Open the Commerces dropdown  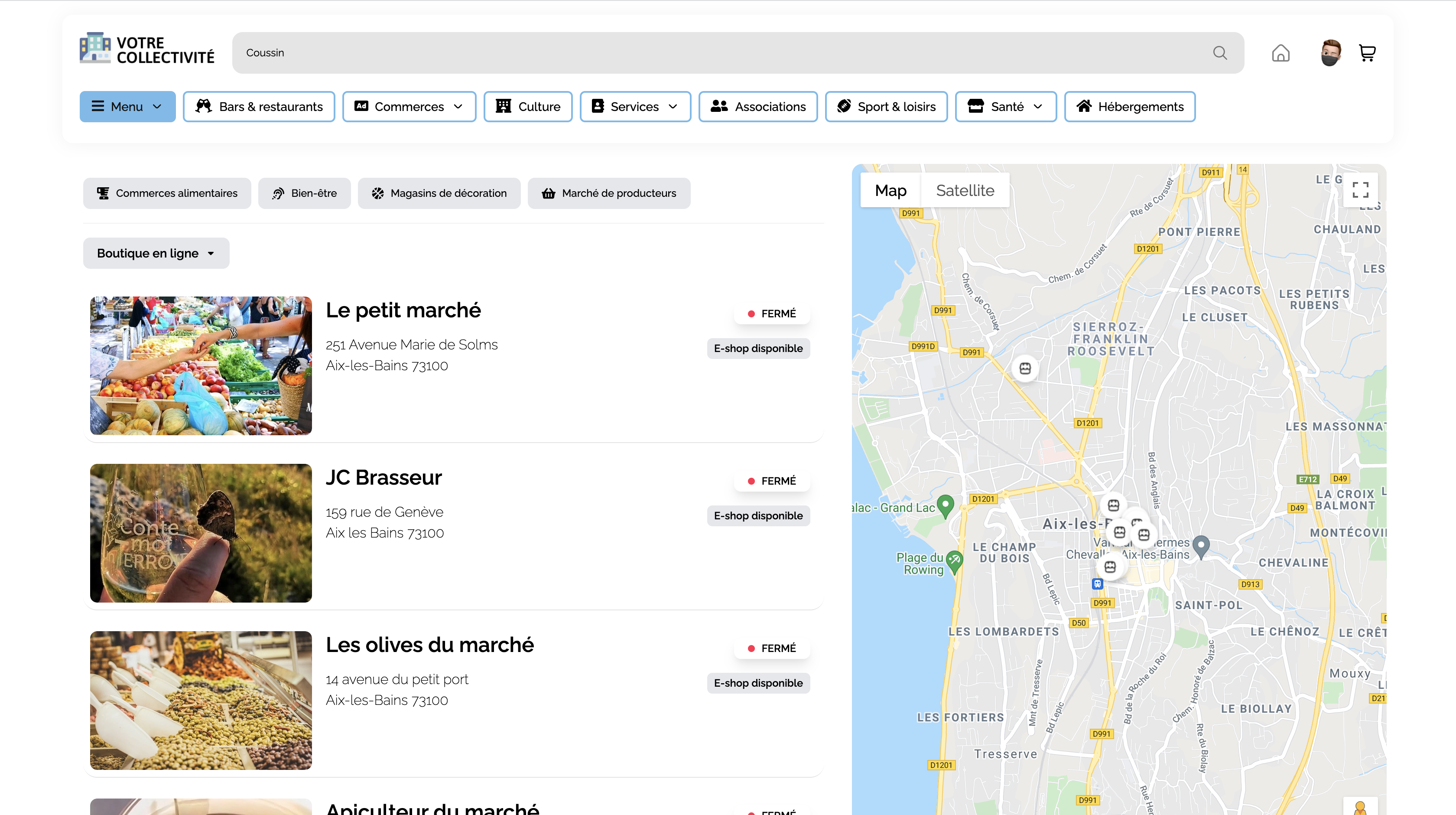pos(409,106)
